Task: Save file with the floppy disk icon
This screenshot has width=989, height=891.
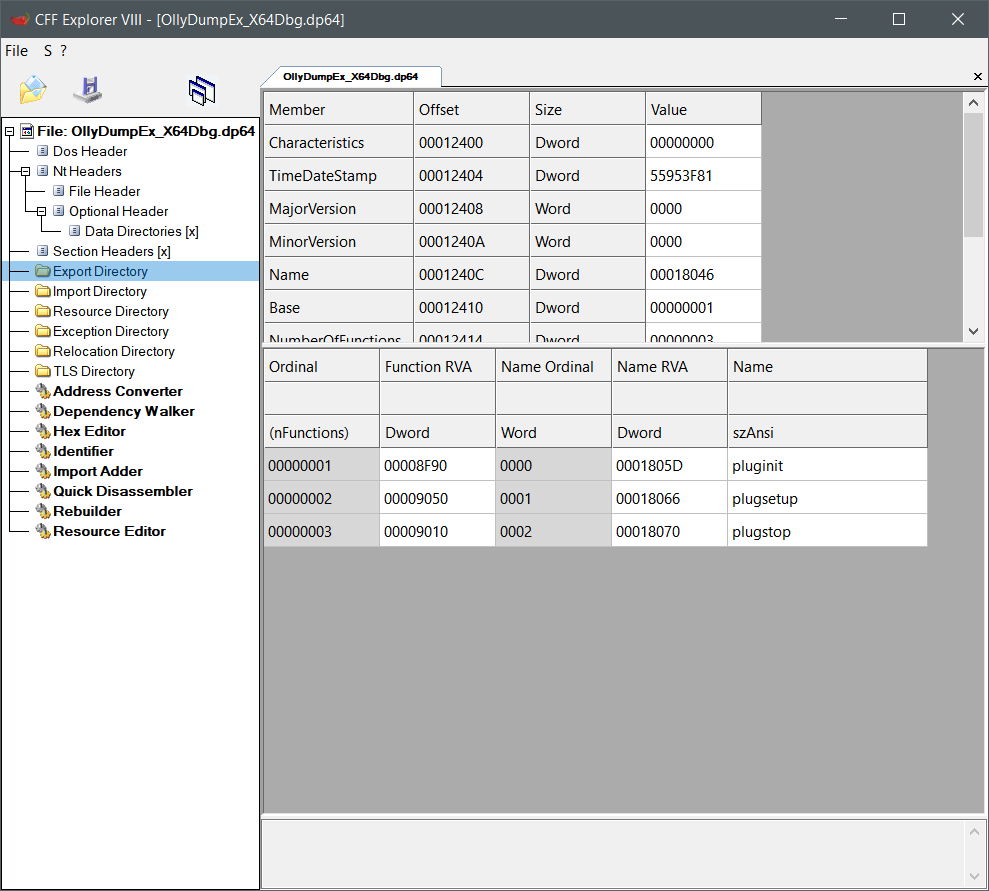Action: coord(88,90)
